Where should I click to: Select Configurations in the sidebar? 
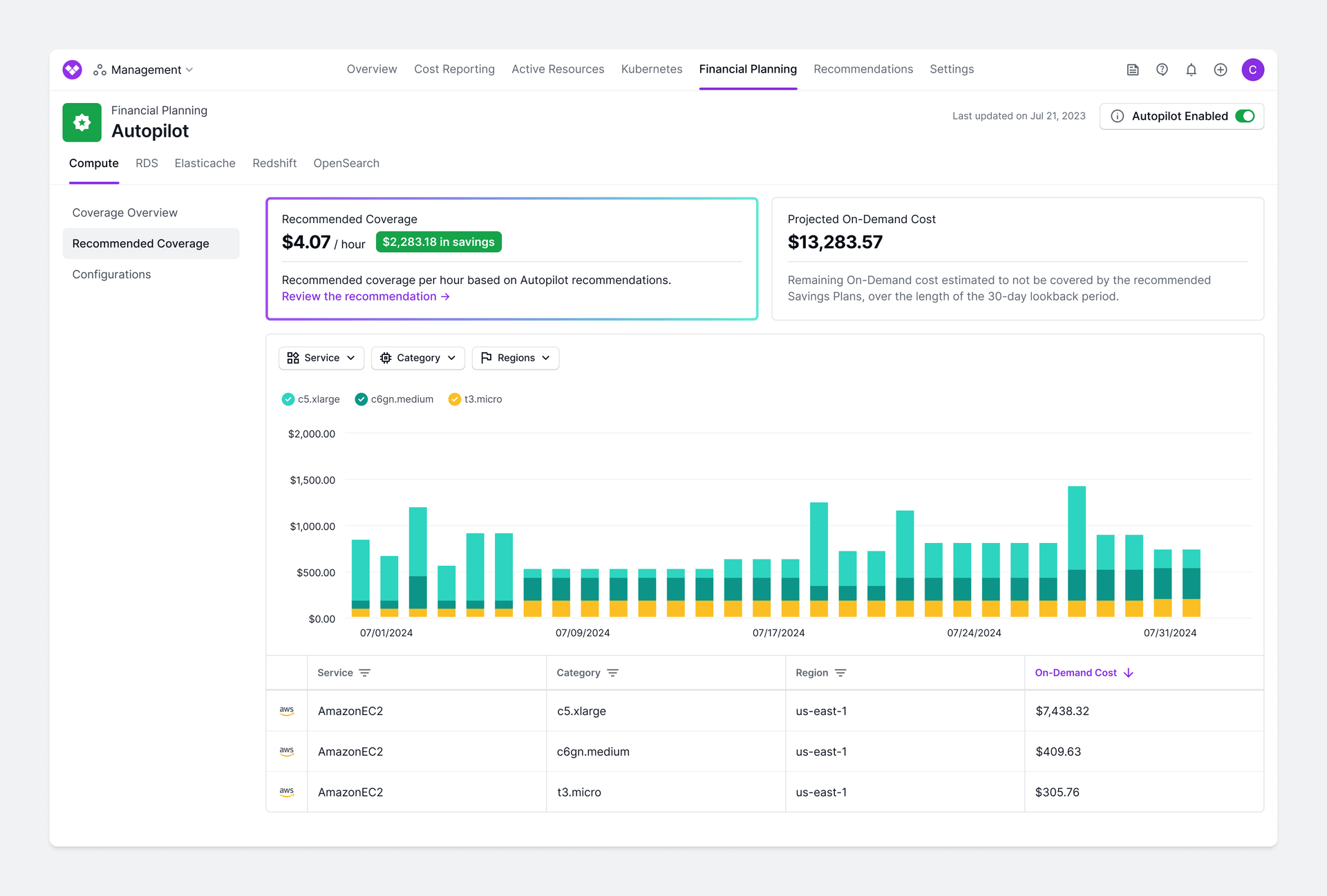point(111,274)
